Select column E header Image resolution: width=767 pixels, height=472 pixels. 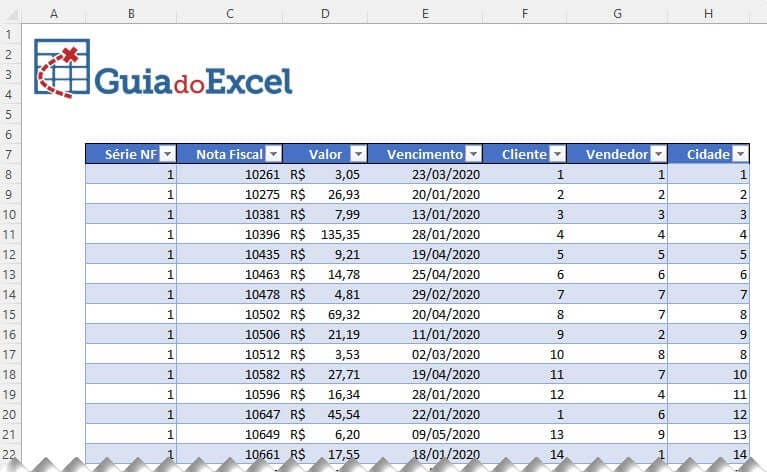point(425,14)
